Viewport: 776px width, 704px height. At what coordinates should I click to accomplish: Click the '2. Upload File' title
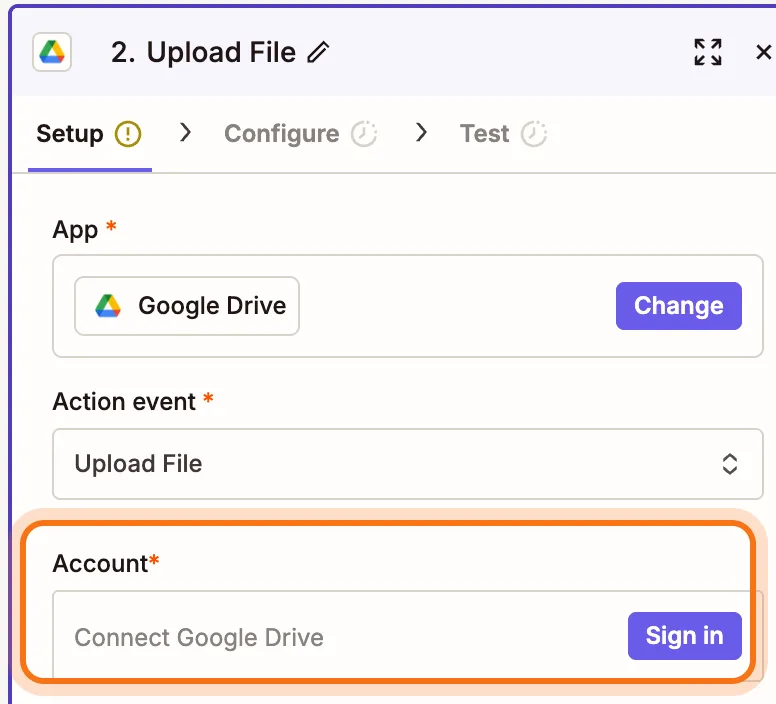203,52
